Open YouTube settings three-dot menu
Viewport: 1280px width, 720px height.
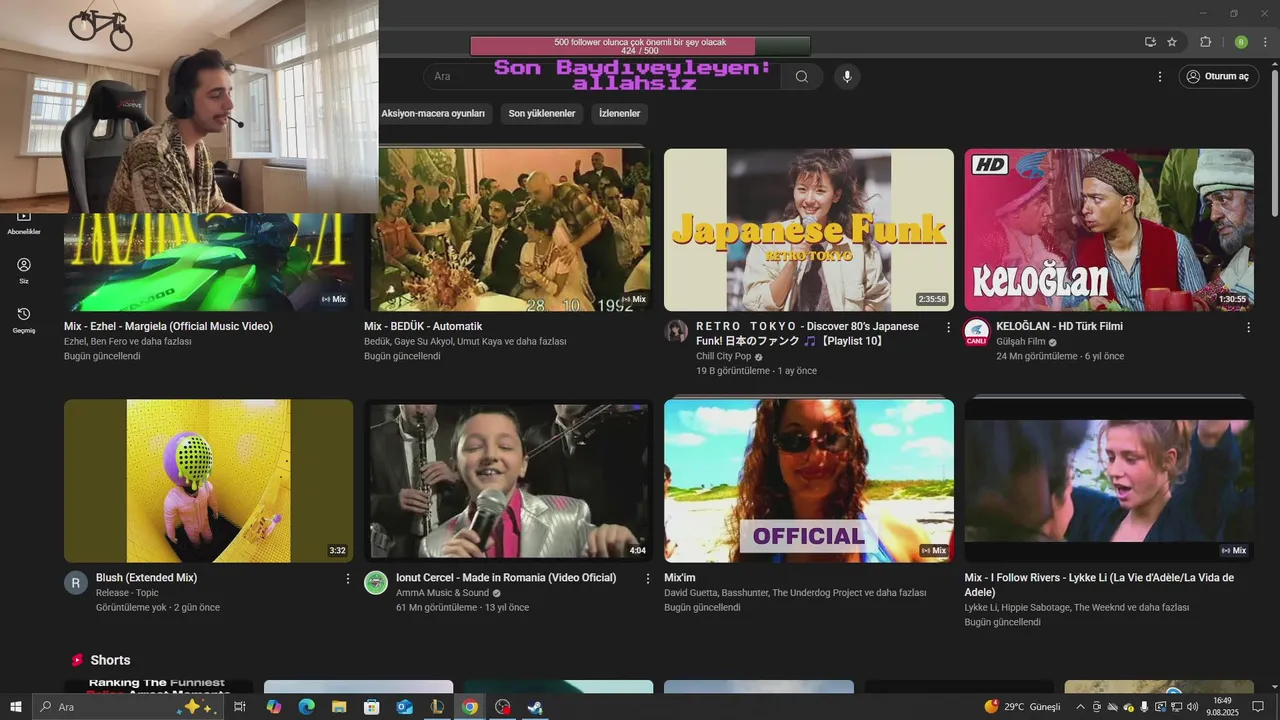click(1160, 77)
